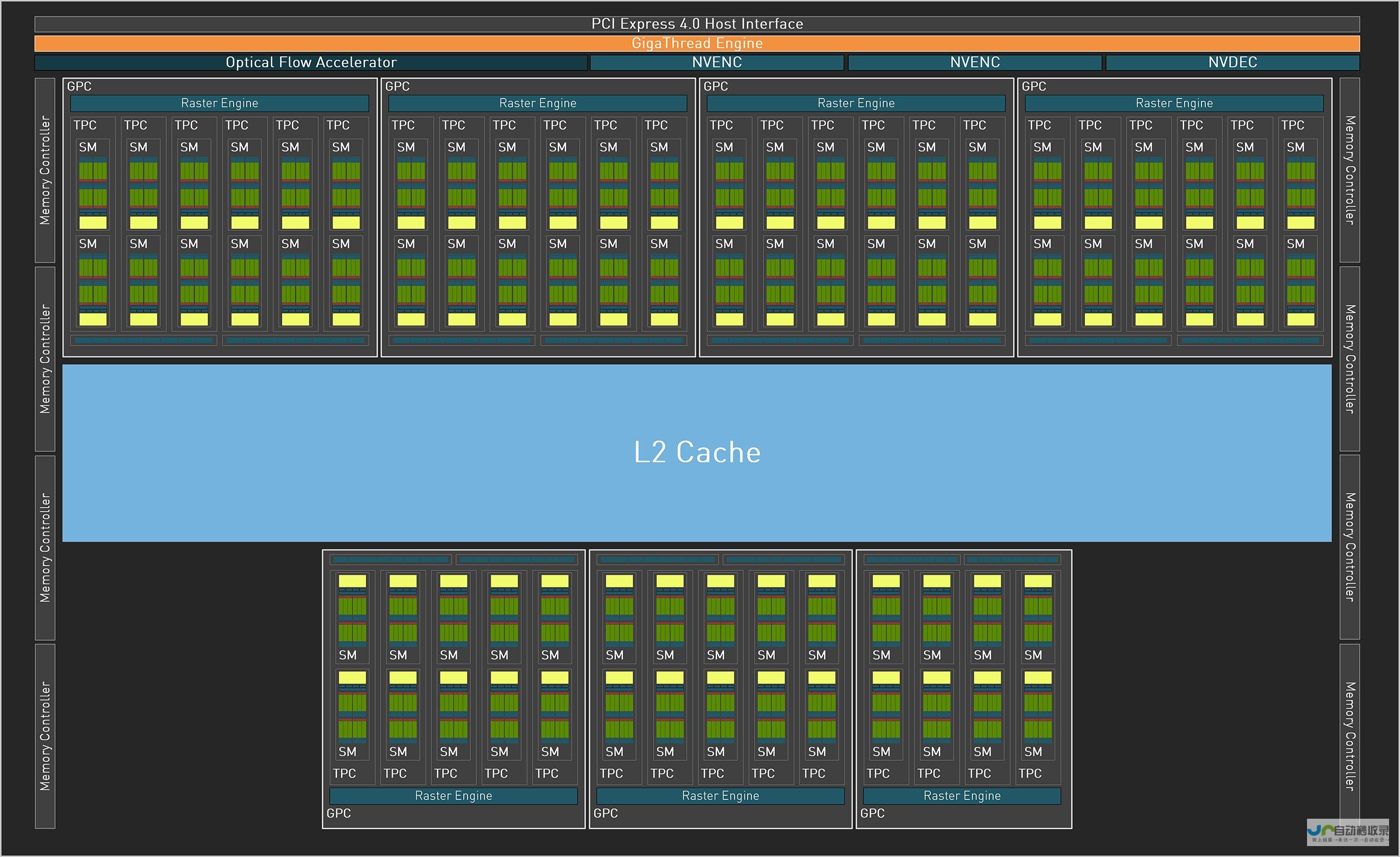The width and height of the screenshot is (1400, 857).
Task: Click the NVENC block beside Optical Flow Accelerator
Action: (x=717, y=62)
